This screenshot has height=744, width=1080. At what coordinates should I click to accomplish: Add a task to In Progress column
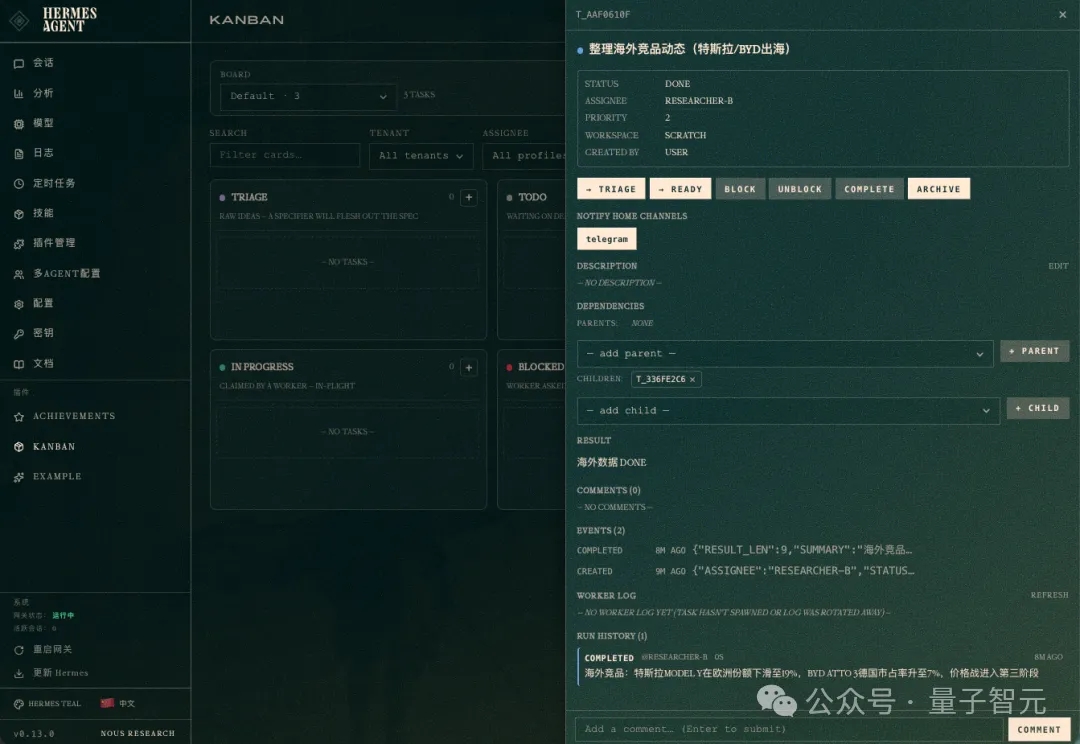(469, 367)
